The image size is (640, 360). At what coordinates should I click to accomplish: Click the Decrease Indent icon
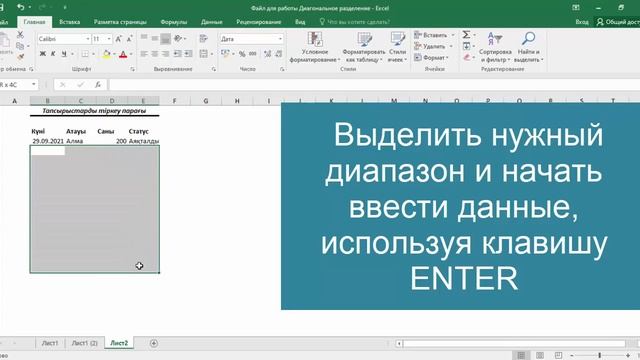tap(178, 54)
